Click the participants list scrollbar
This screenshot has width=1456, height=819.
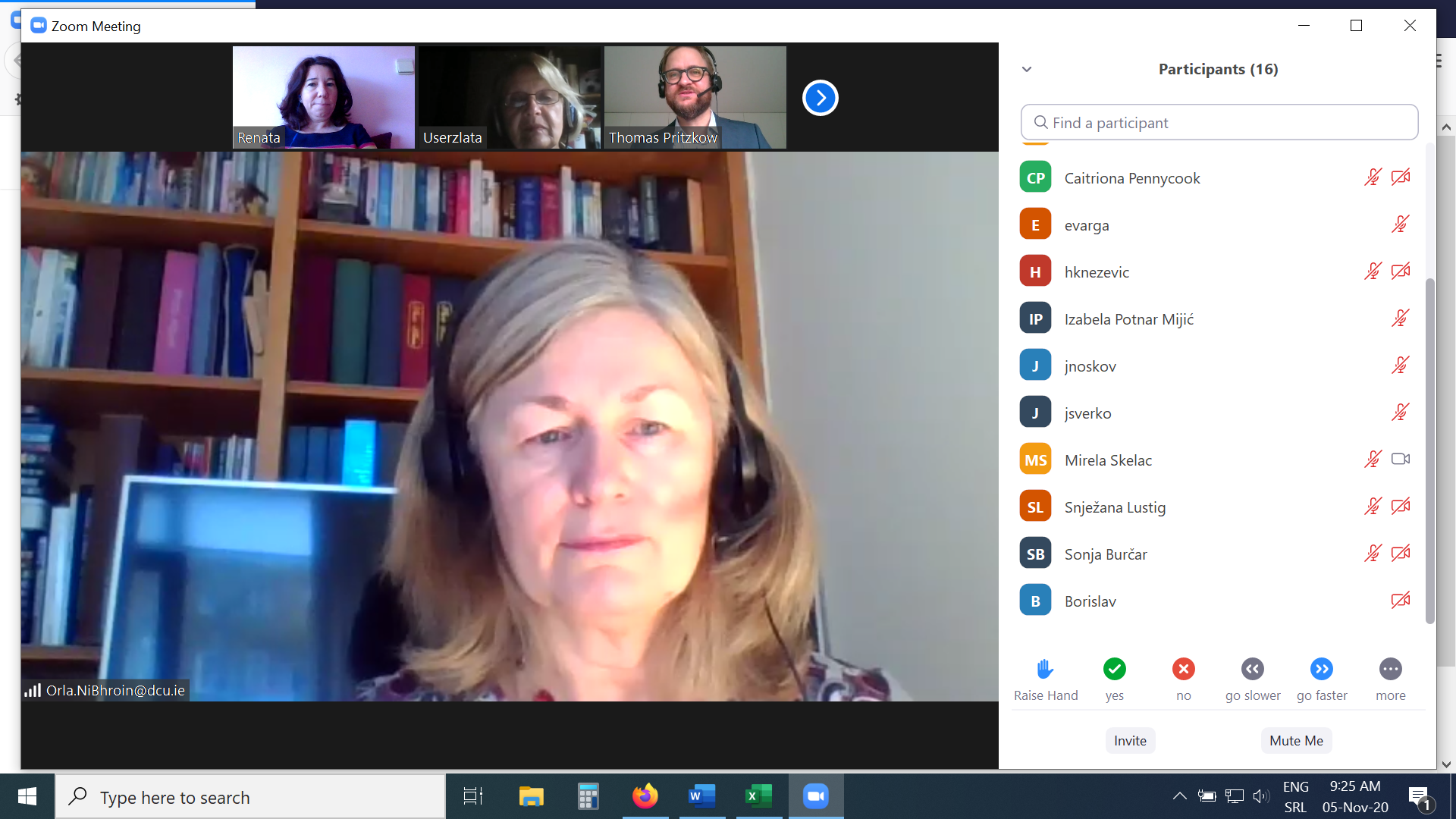tap(1430, 451)
